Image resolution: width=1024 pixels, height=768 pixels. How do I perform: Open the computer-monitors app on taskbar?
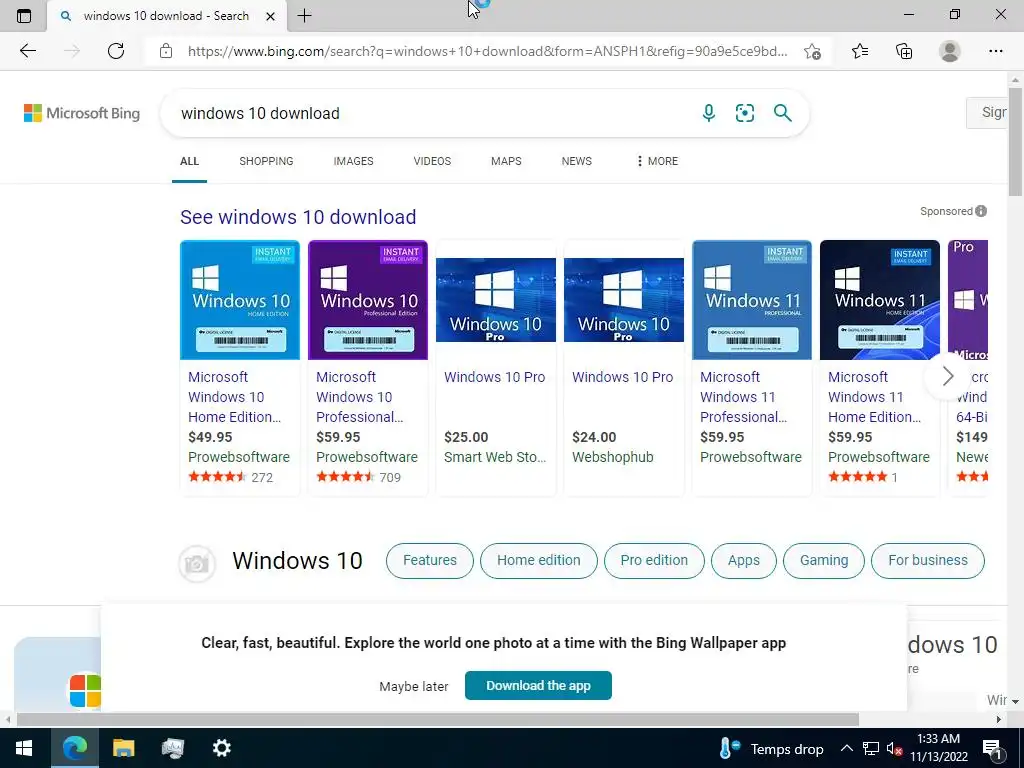[173, 748]
